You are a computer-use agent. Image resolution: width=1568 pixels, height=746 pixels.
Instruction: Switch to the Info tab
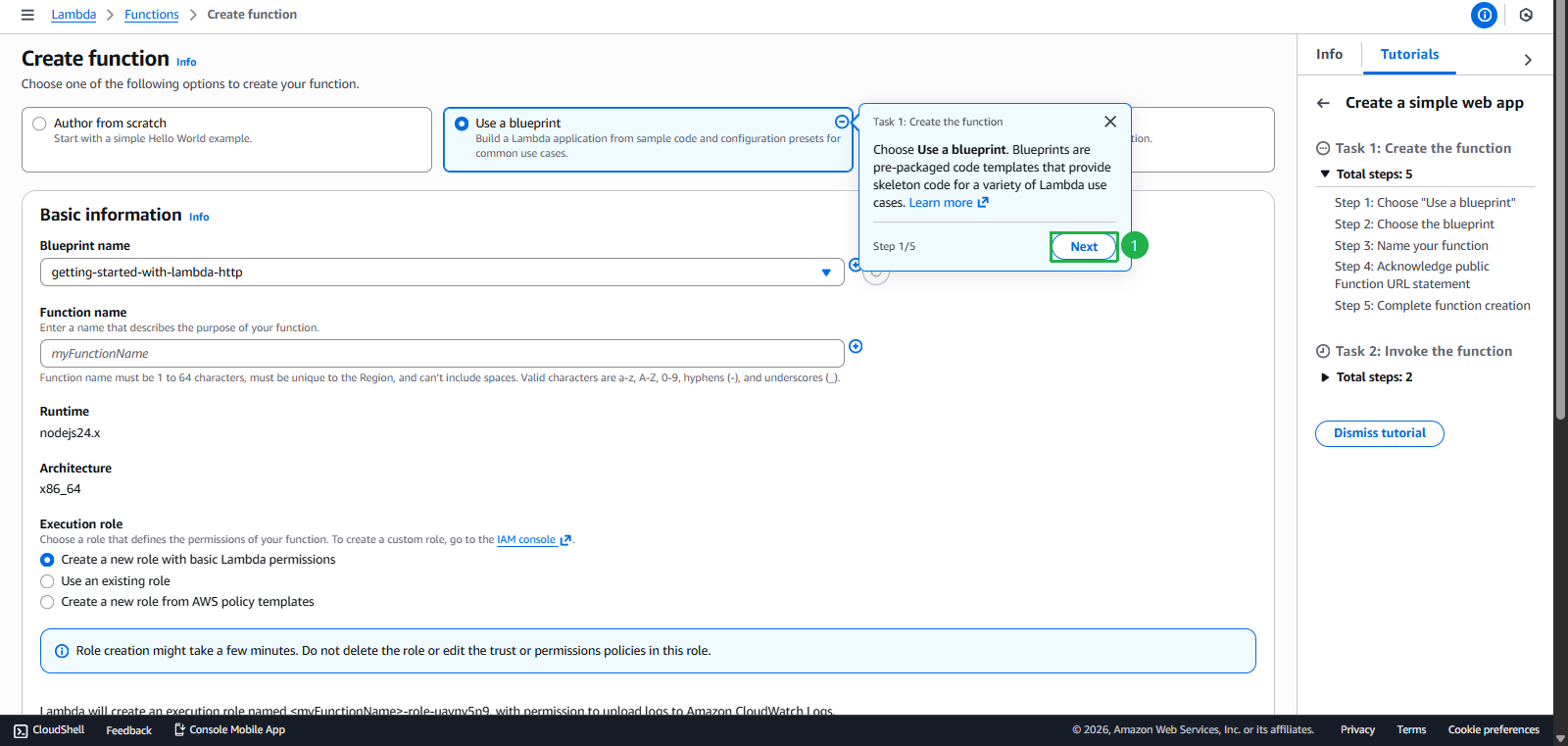click(1329, 55)
